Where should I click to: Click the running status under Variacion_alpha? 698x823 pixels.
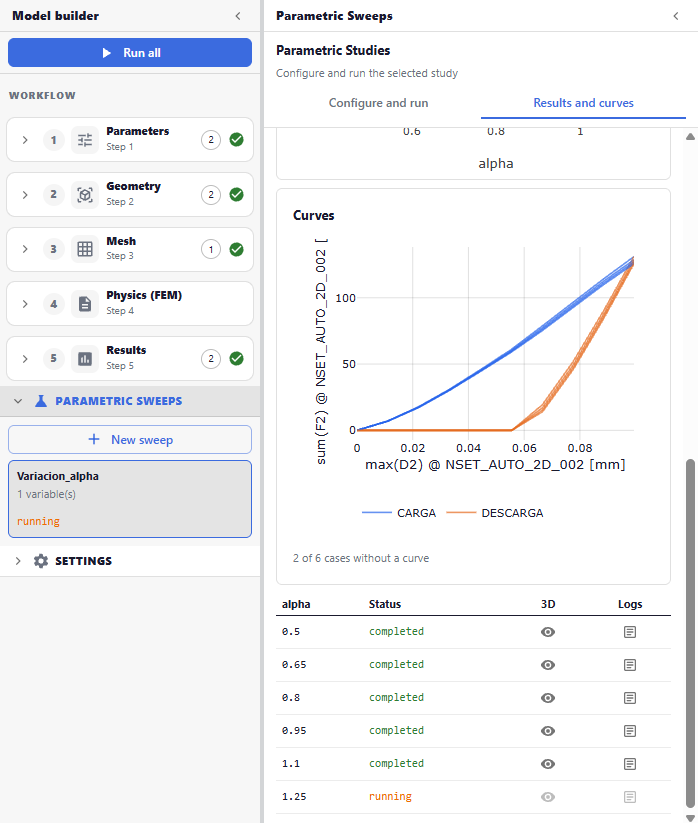point(38,521)
